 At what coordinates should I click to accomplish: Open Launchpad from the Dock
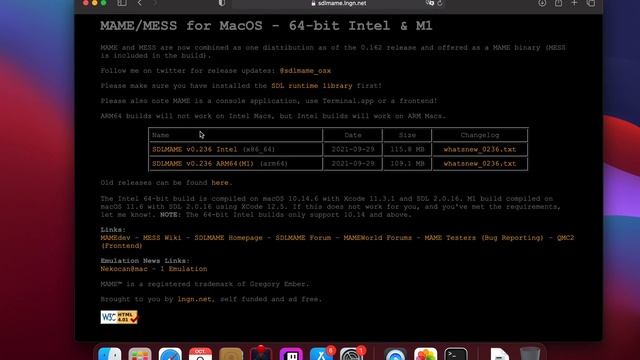pyautogui.click(x=140, y=354)
